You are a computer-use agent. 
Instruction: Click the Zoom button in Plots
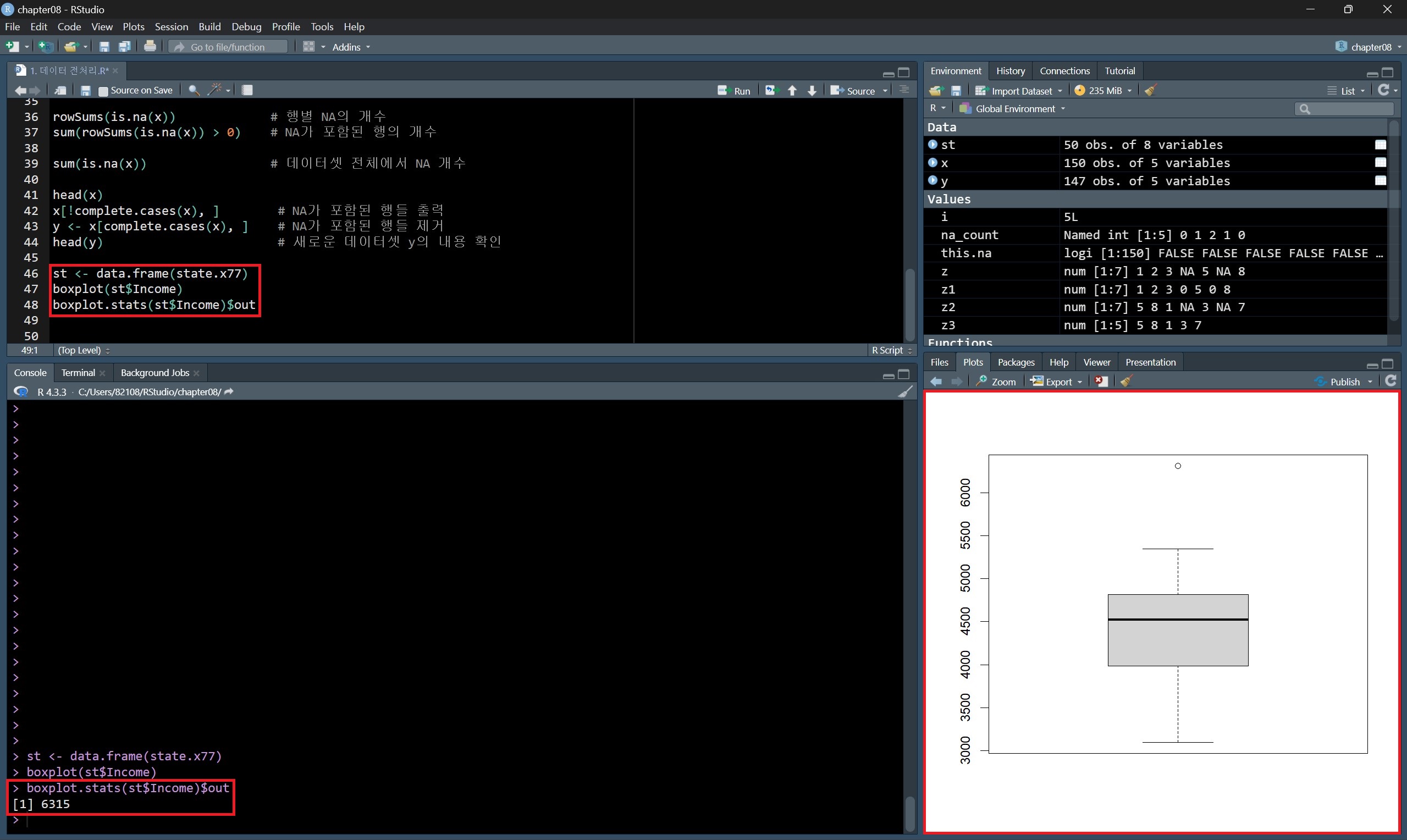(996, 382)
